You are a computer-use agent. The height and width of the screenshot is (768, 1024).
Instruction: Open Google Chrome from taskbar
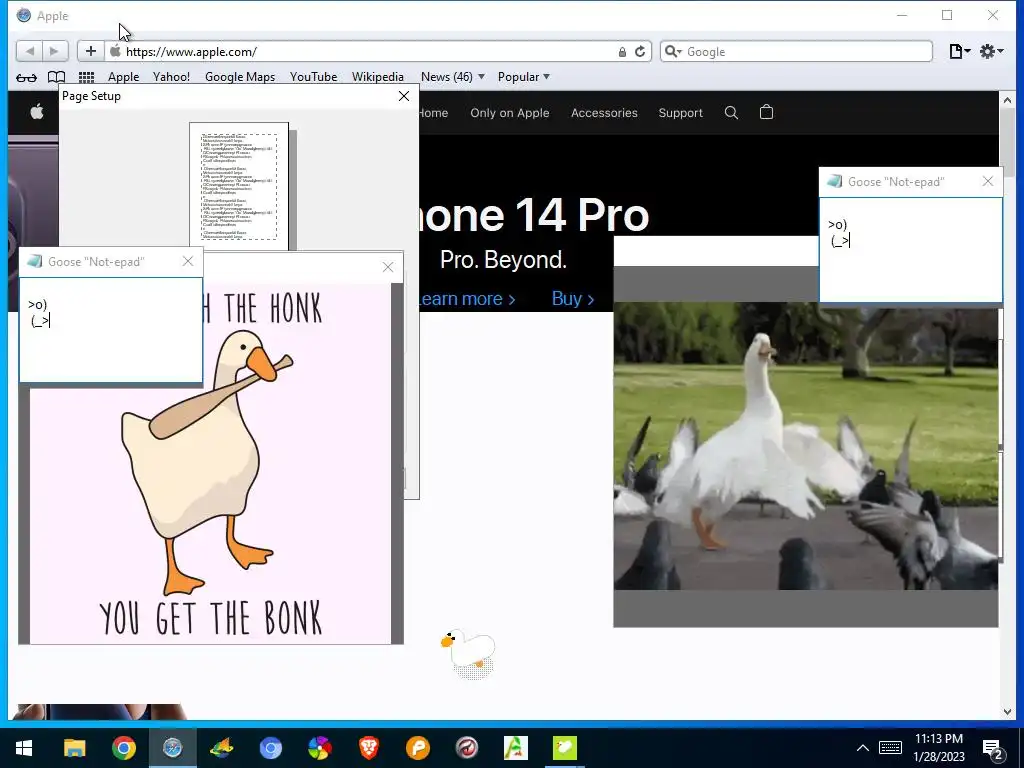[x=123, y=748]
